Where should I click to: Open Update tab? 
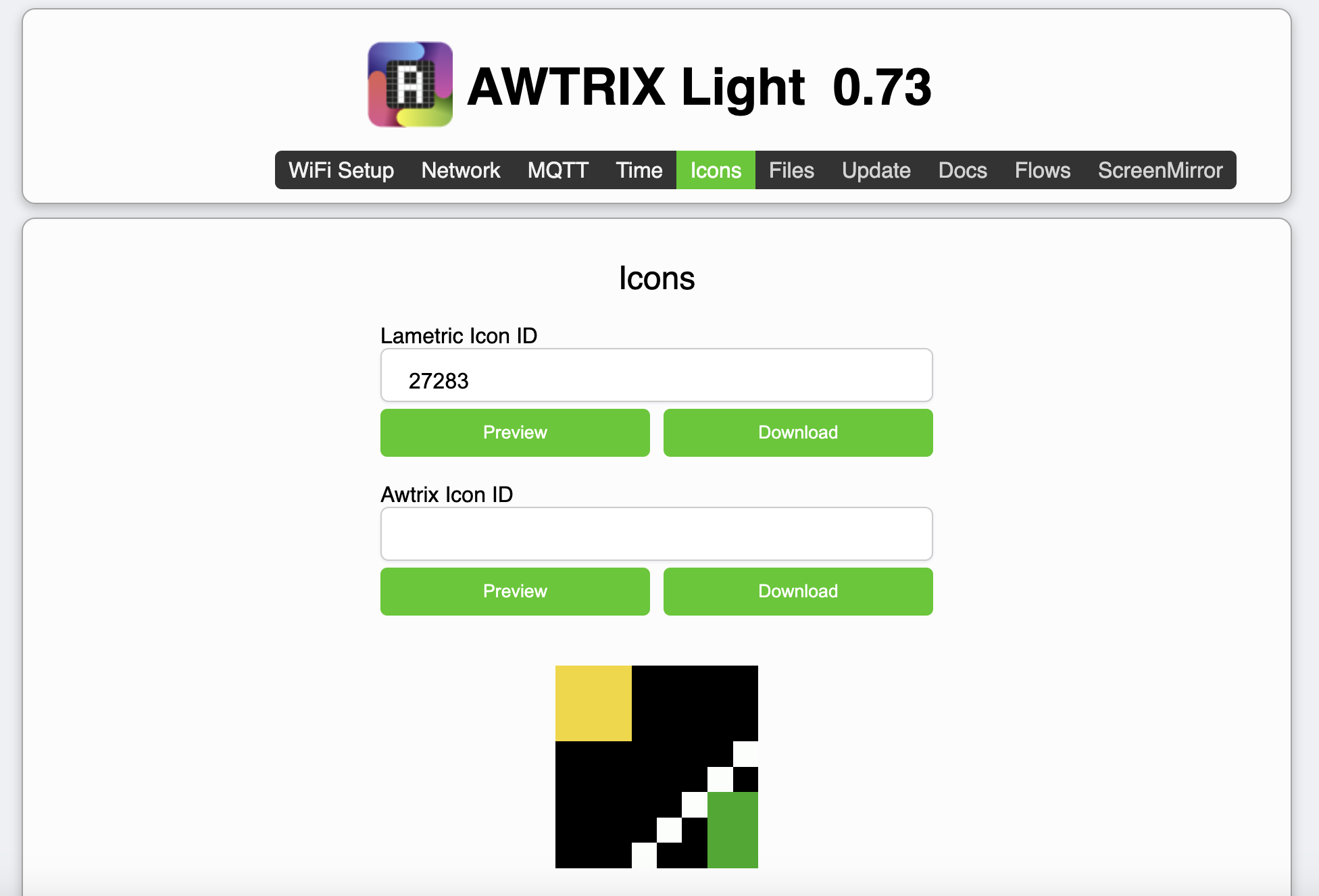point(875,170)
